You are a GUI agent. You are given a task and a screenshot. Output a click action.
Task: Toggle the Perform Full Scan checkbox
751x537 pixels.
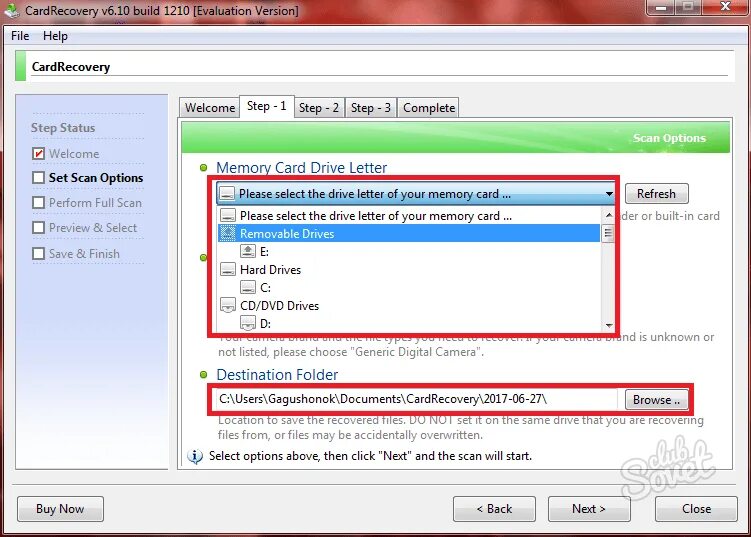coord(38,203)
